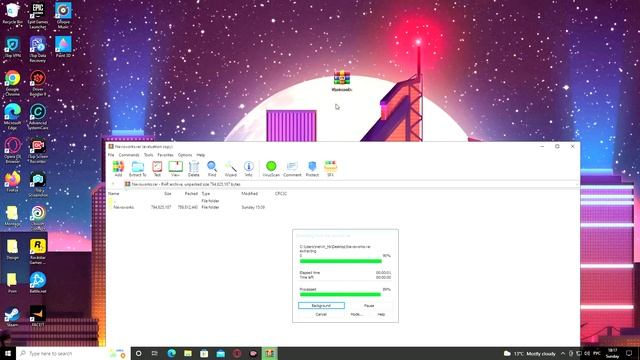Cancel the extraction

(321, 314)
